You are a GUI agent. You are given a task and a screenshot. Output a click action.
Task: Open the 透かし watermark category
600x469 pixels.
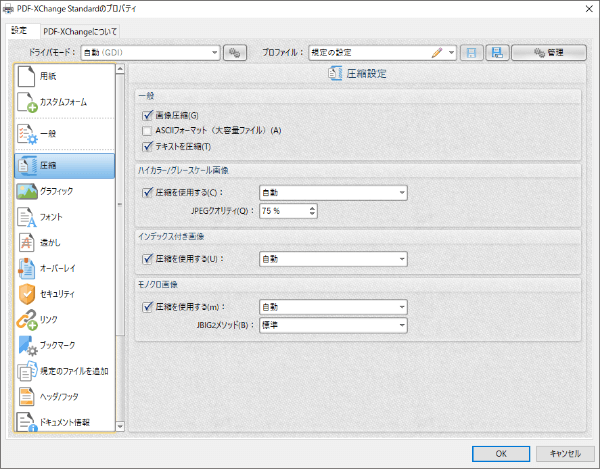(x=64, y=243)
